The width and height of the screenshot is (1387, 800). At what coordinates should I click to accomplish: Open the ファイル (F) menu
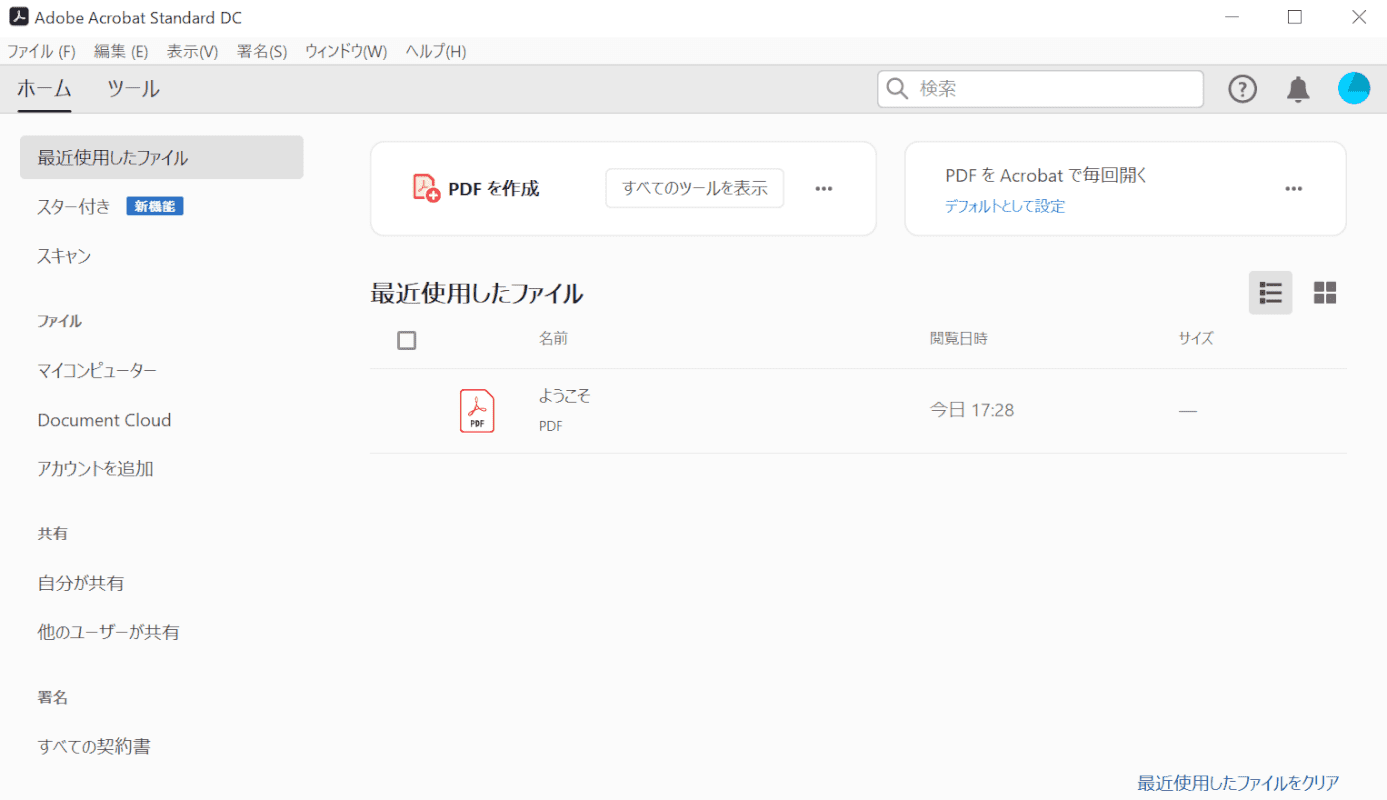[41, 51]
